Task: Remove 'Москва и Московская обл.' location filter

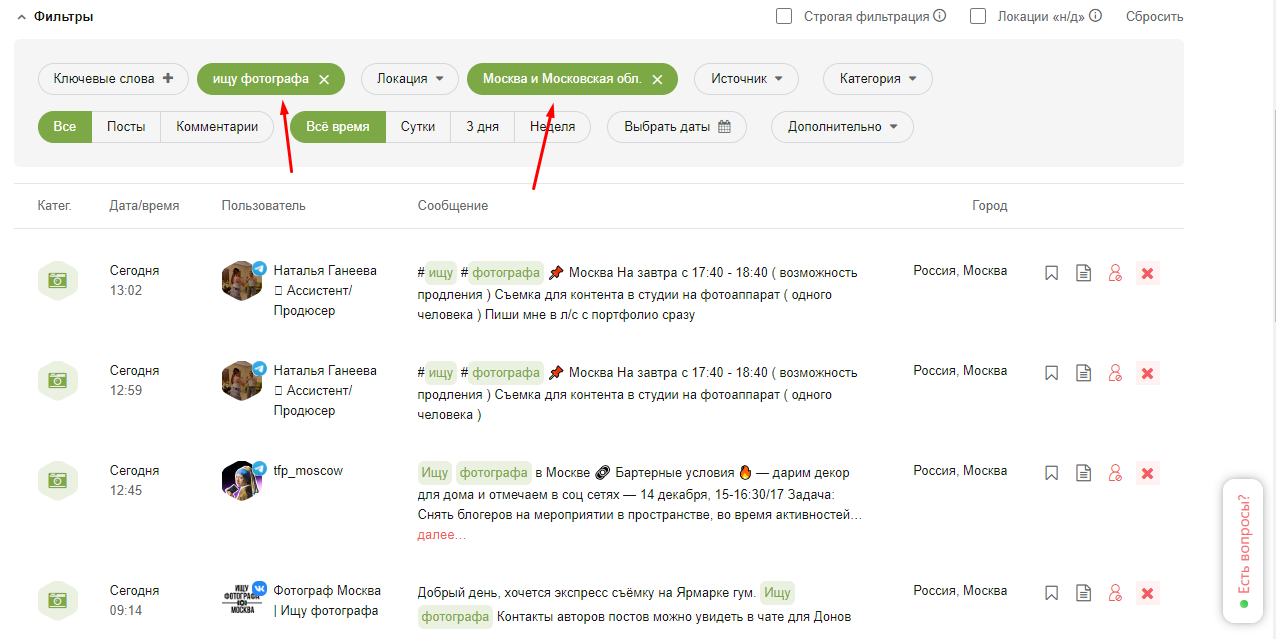Action: click(657, 79)
